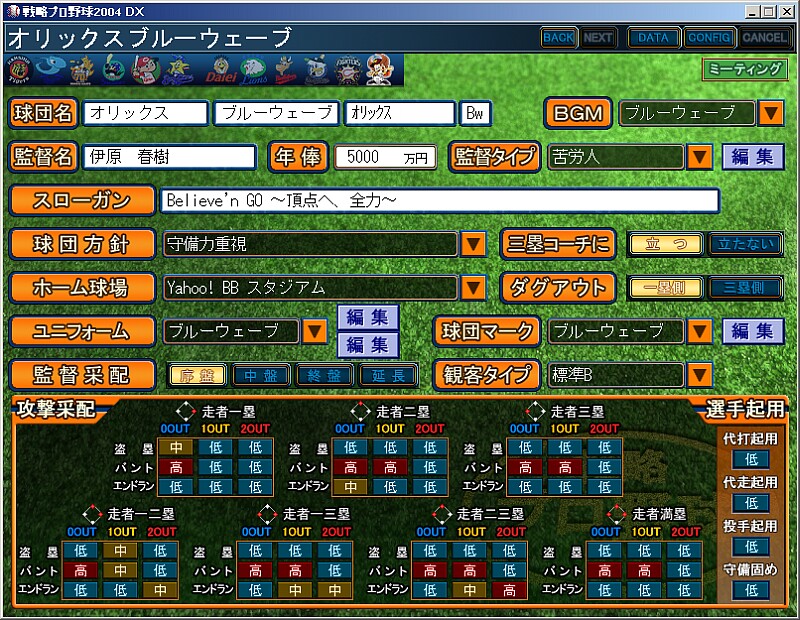Image resolution: width=800 pixels, height=620 pixels.
Task: Click the diamond icon beside 走者三塁
Action: pyautogui.click(x=535, y=411)
